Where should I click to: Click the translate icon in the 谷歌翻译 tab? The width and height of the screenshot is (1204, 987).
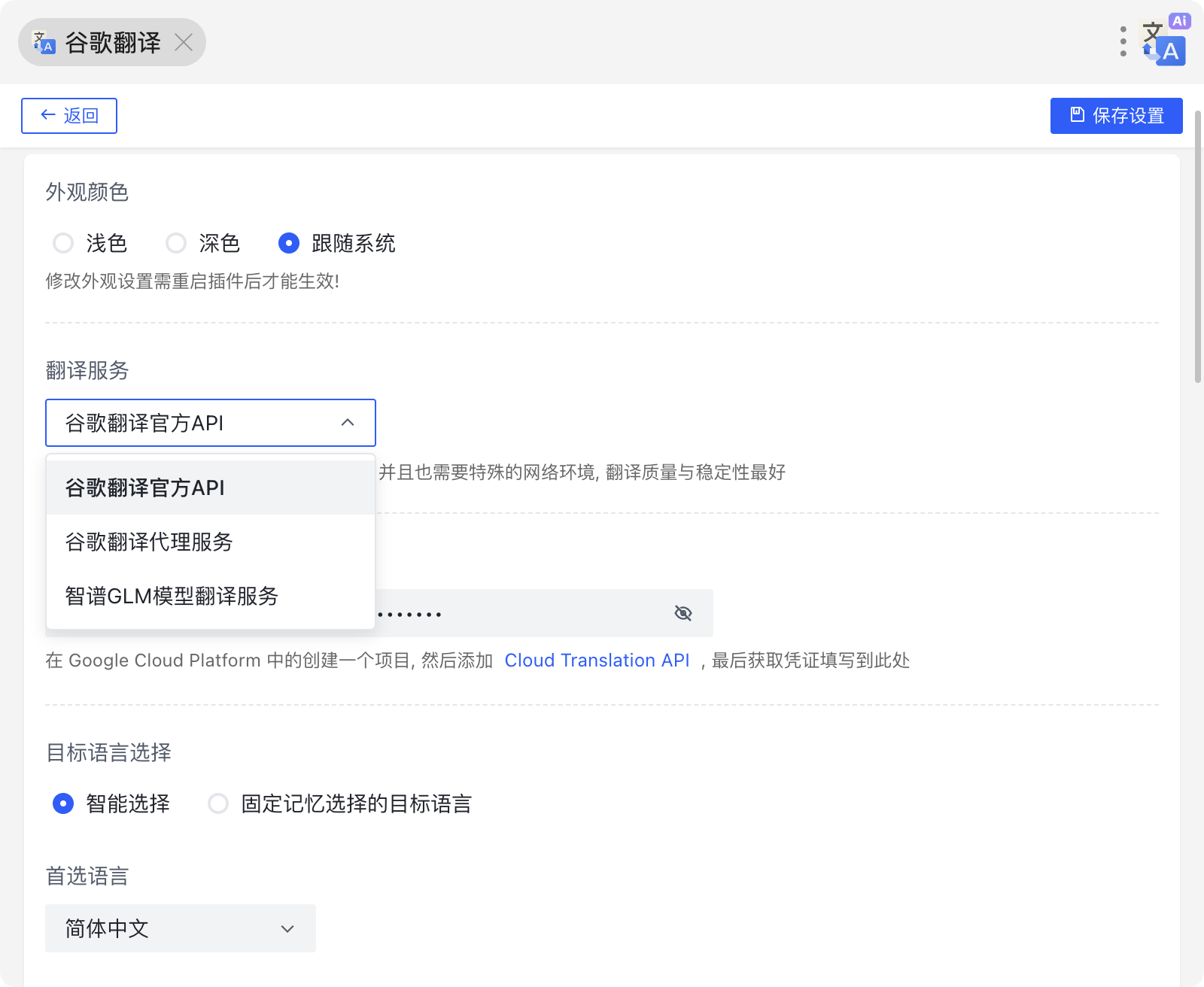[x=44, y=42]
